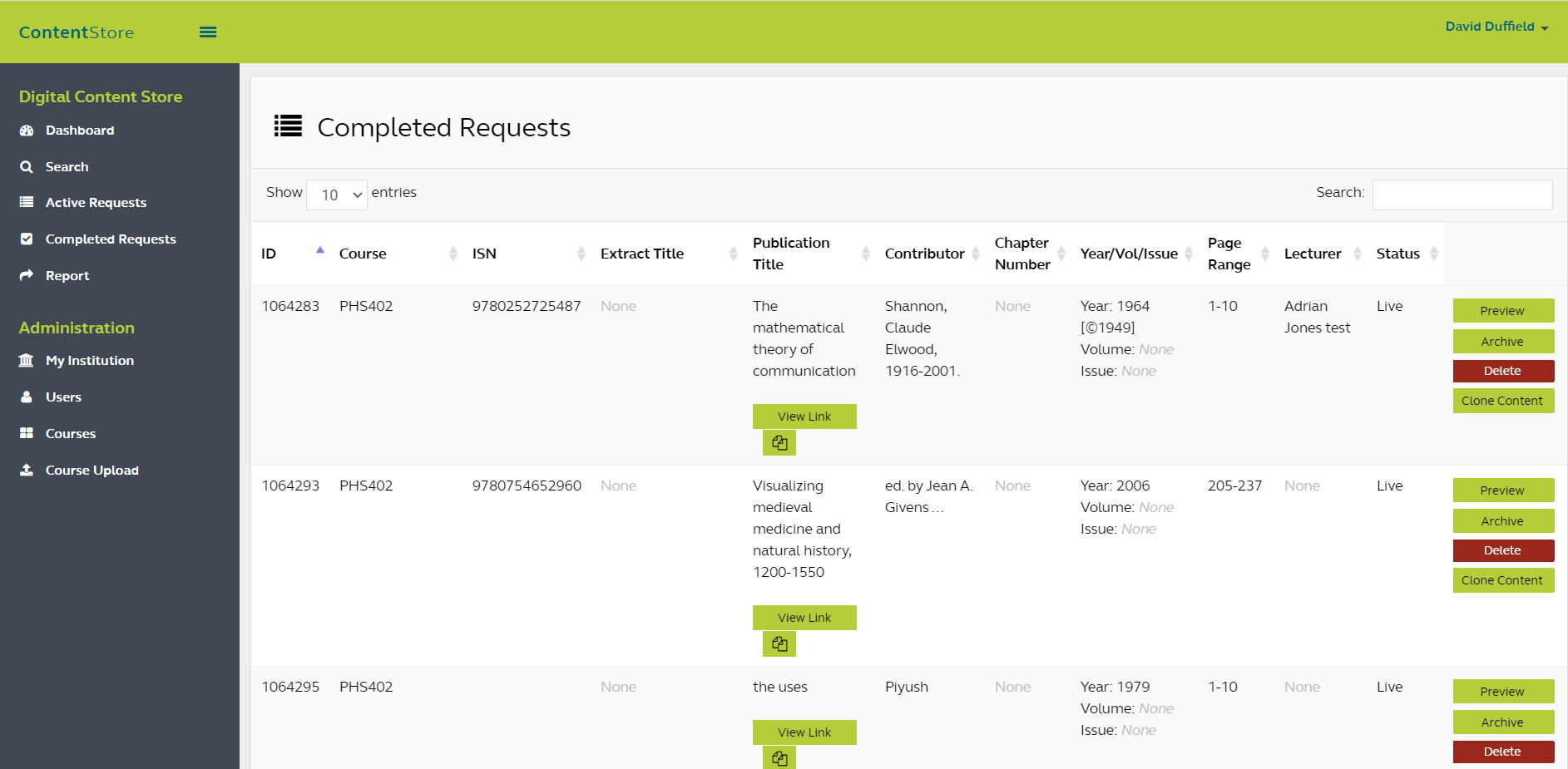Click the Dashboard icon in sidebar
This screenshot has width=1568, height=769.
pos(27,131)
